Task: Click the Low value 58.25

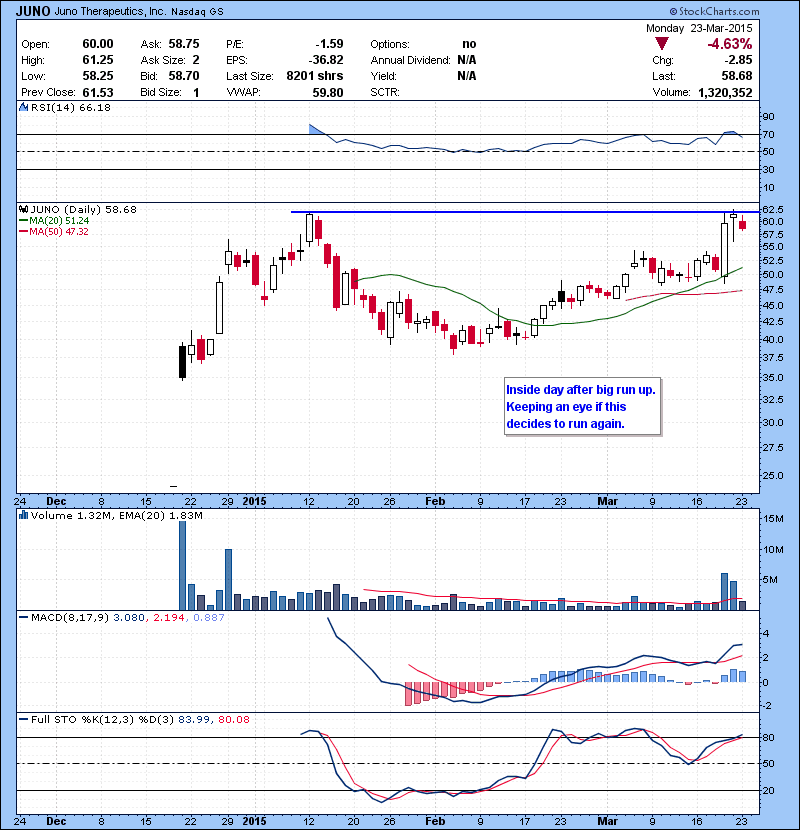Action: point(98,76)
